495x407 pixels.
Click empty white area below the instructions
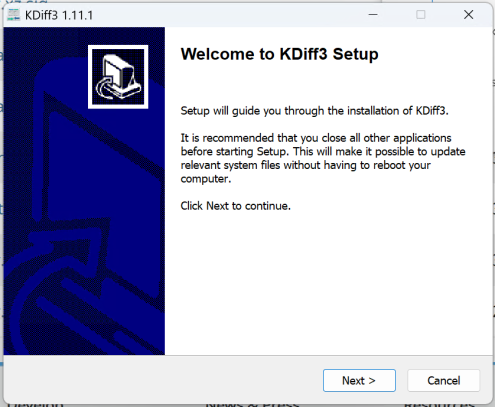[328, 283]
